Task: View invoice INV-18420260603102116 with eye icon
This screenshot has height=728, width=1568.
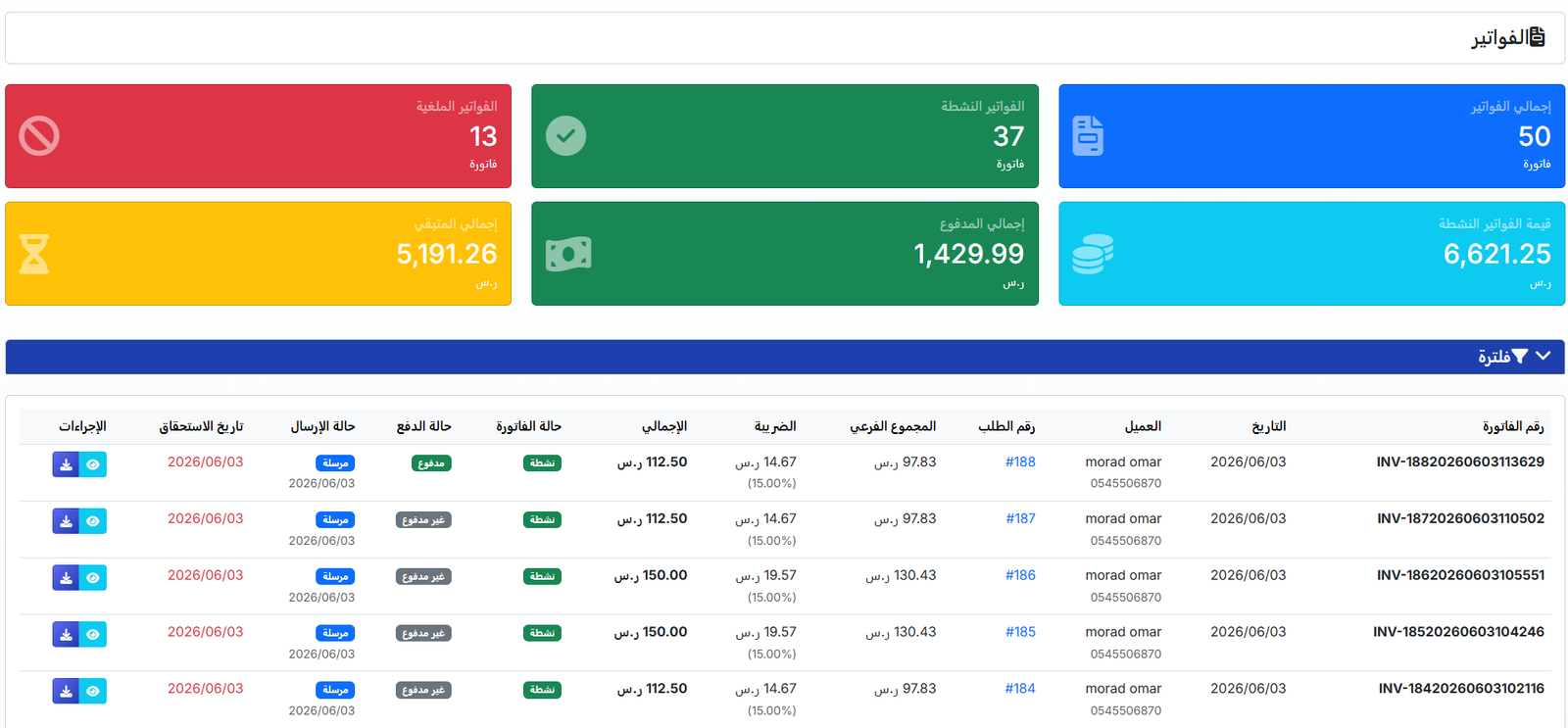Action: [93, 692]
